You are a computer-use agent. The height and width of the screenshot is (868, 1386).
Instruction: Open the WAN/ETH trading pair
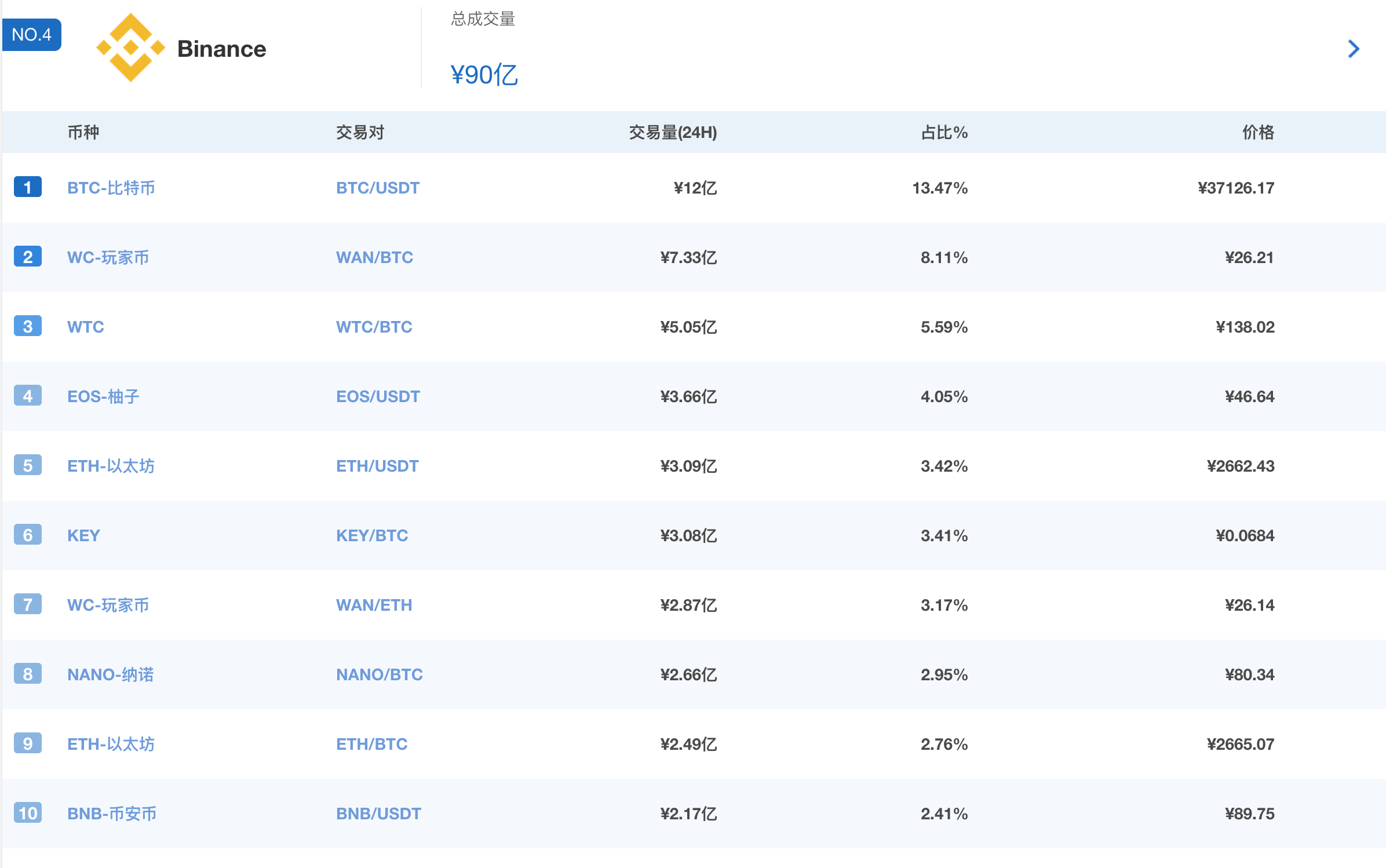(x=374, y=605)
